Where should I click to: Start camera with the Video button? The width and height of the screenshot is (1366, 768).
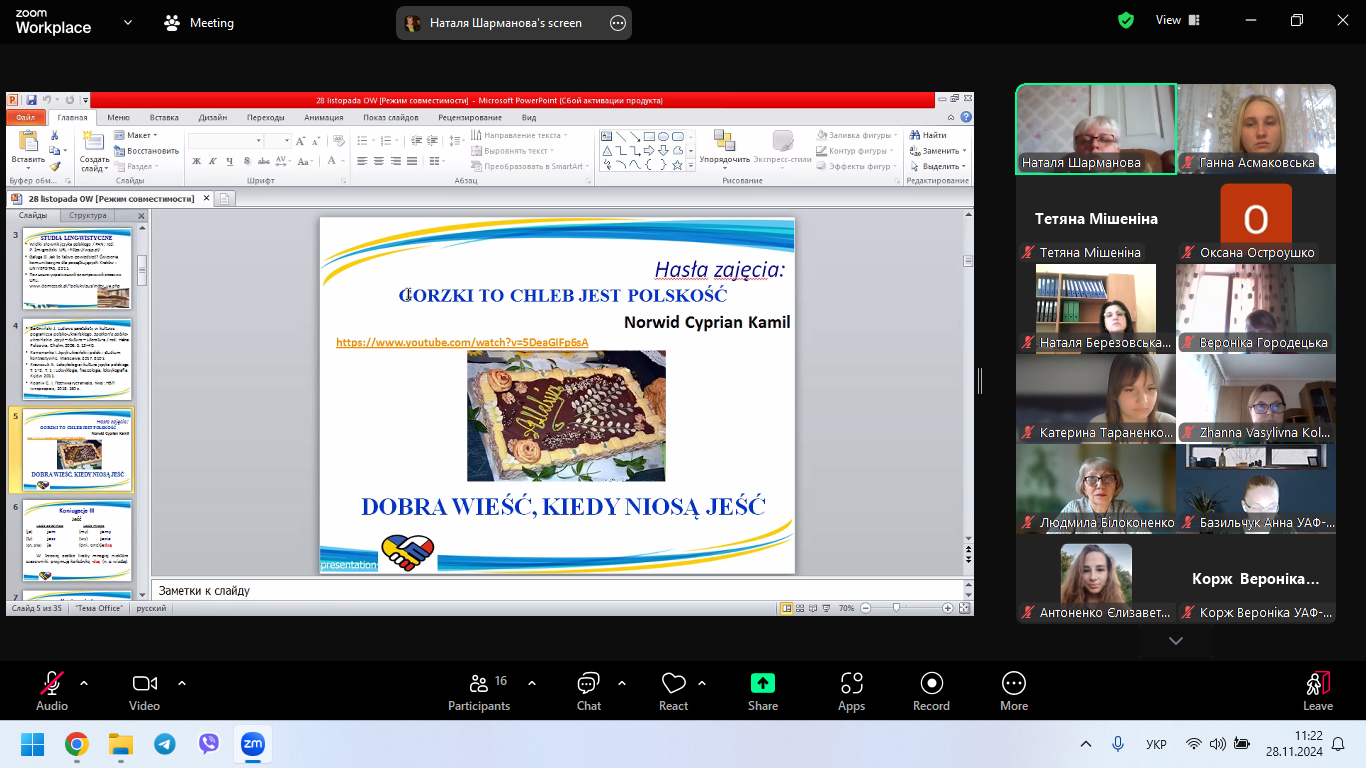[144, 692]
